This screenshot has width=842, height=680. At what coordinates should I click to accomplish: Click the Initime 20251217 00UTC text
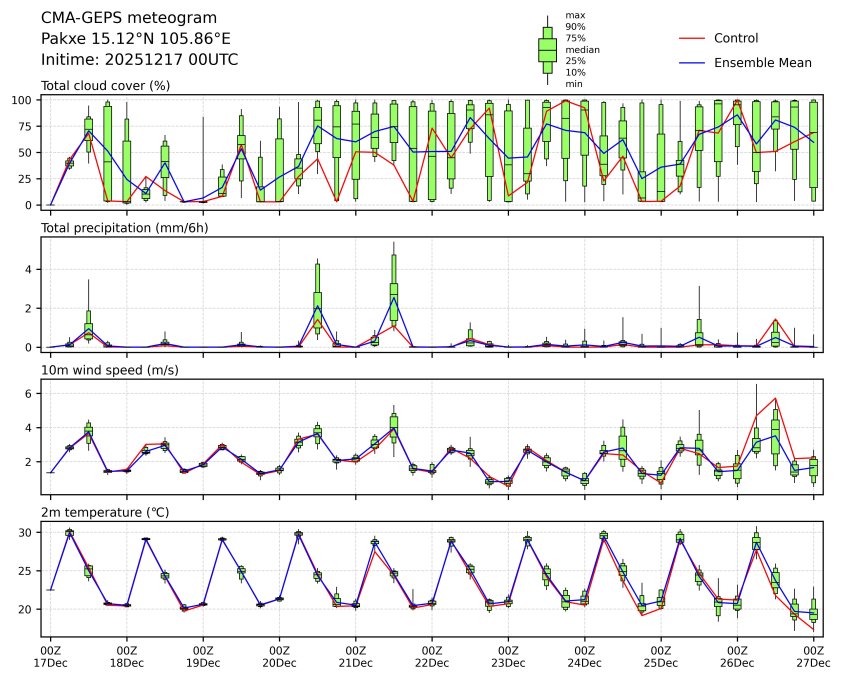point(139,59)
